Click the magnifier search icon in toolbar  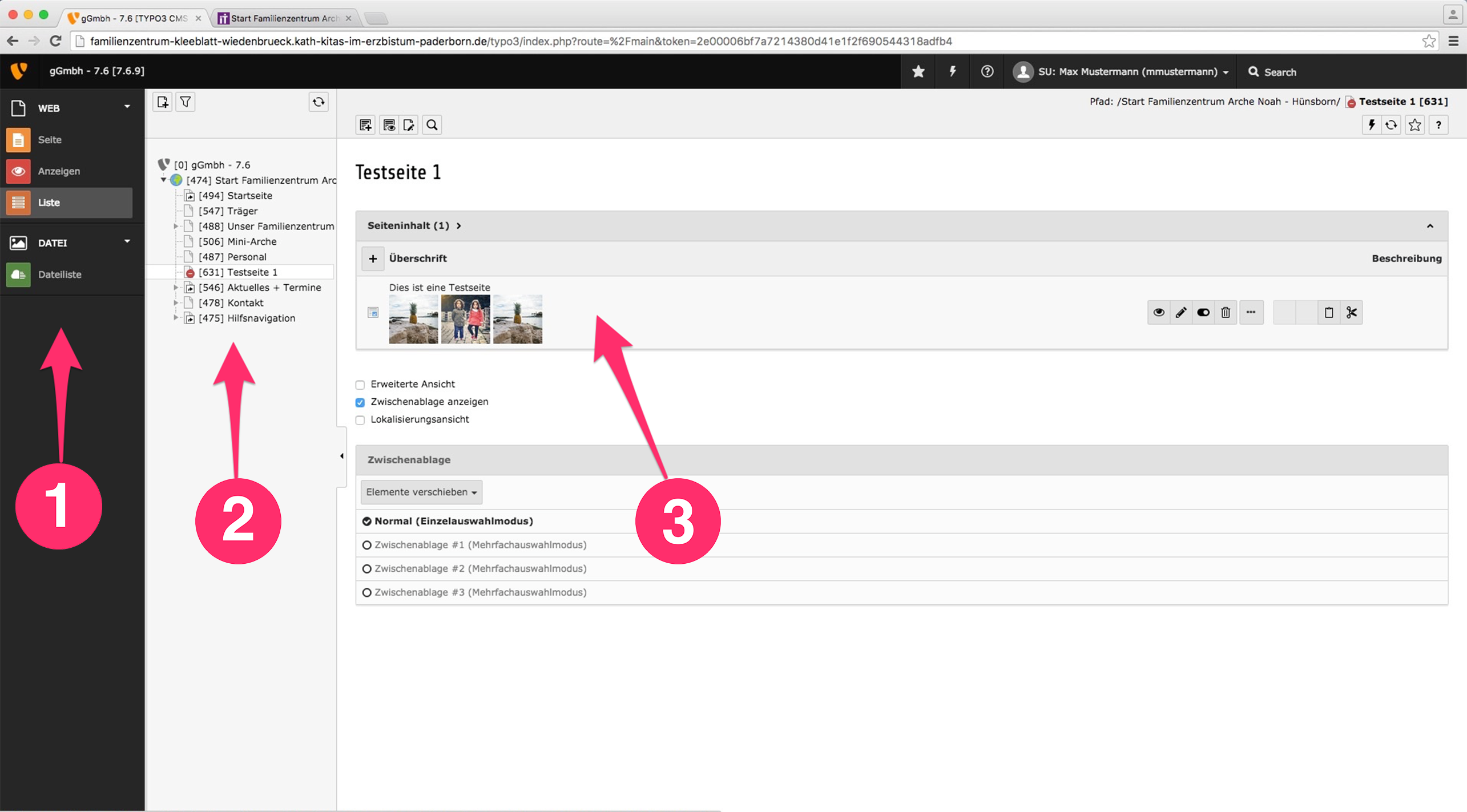click(432, 125)
